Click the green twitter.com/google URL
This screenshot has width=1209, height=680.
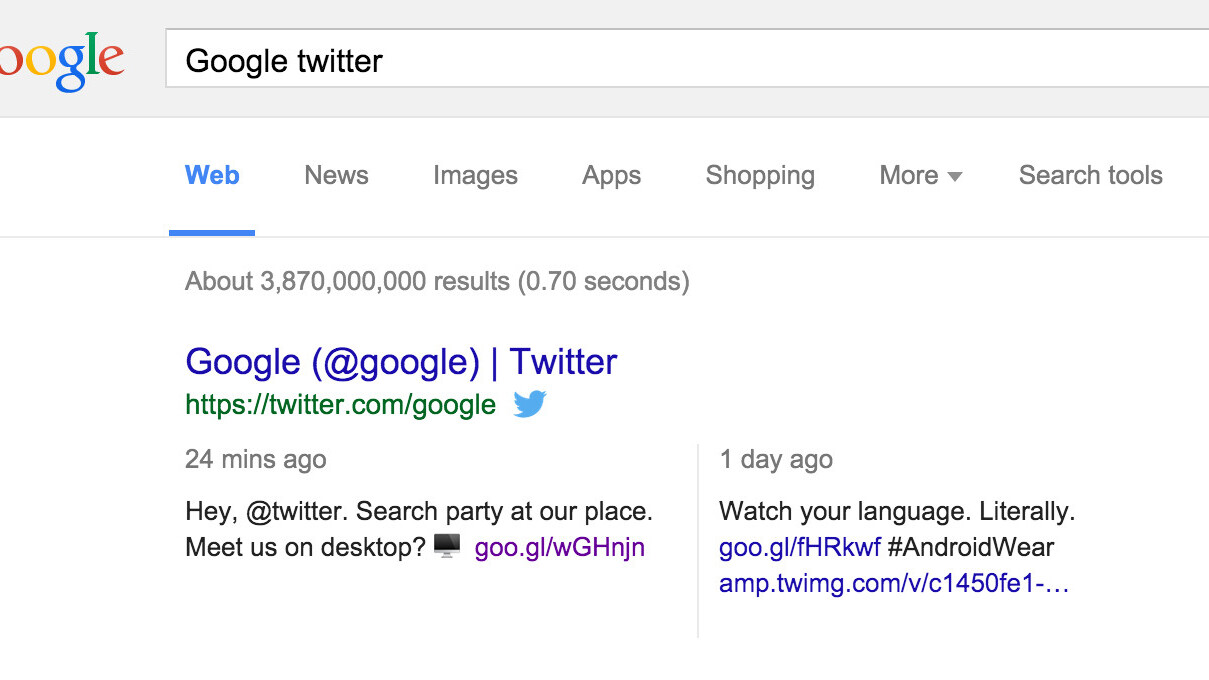pyautogui.click(x=340, y=404)
